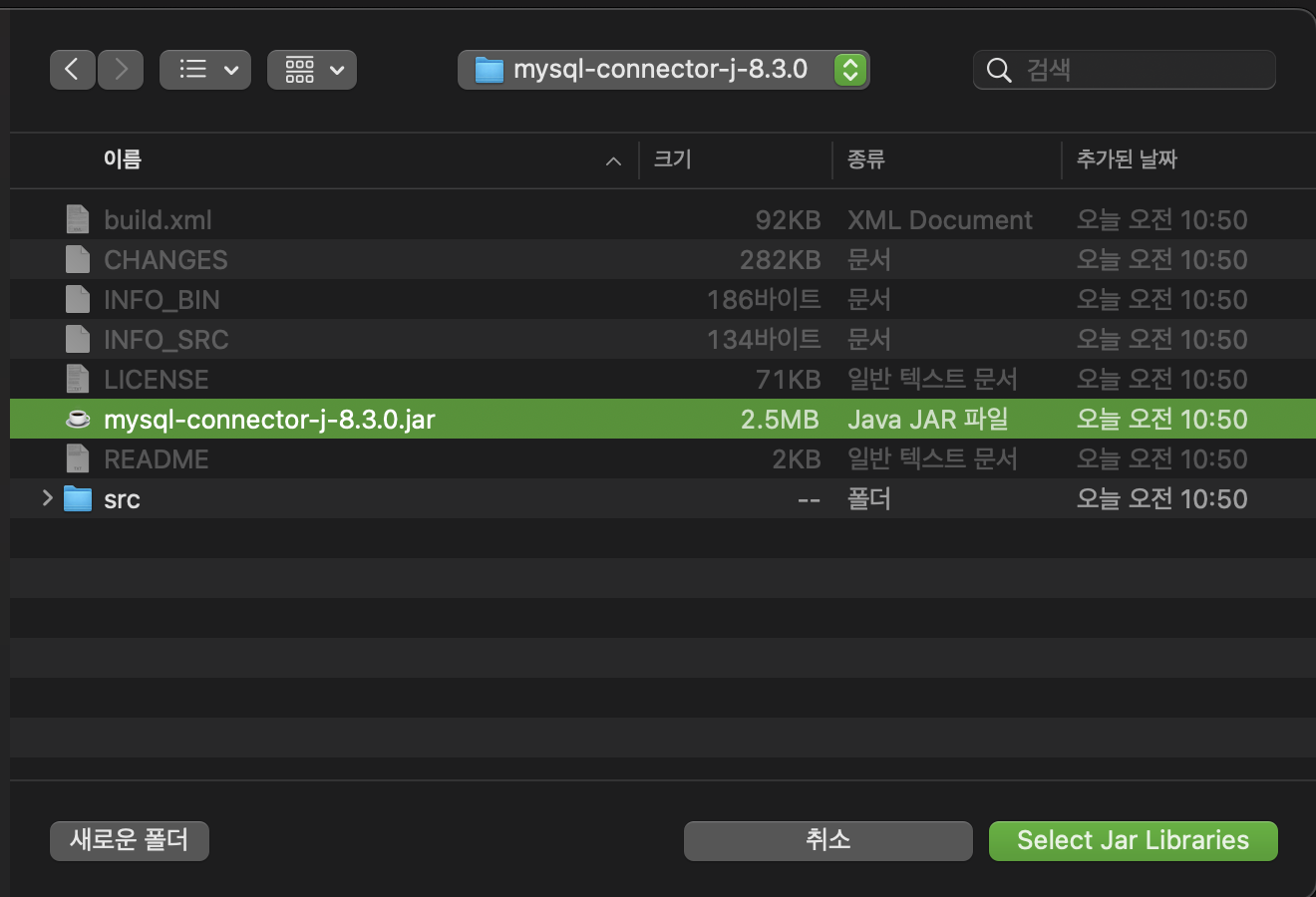Image resolution: width=1316 pixels, height=897 pixels.
Task: Go forward with the right chevron button
Action: point(121,70)
